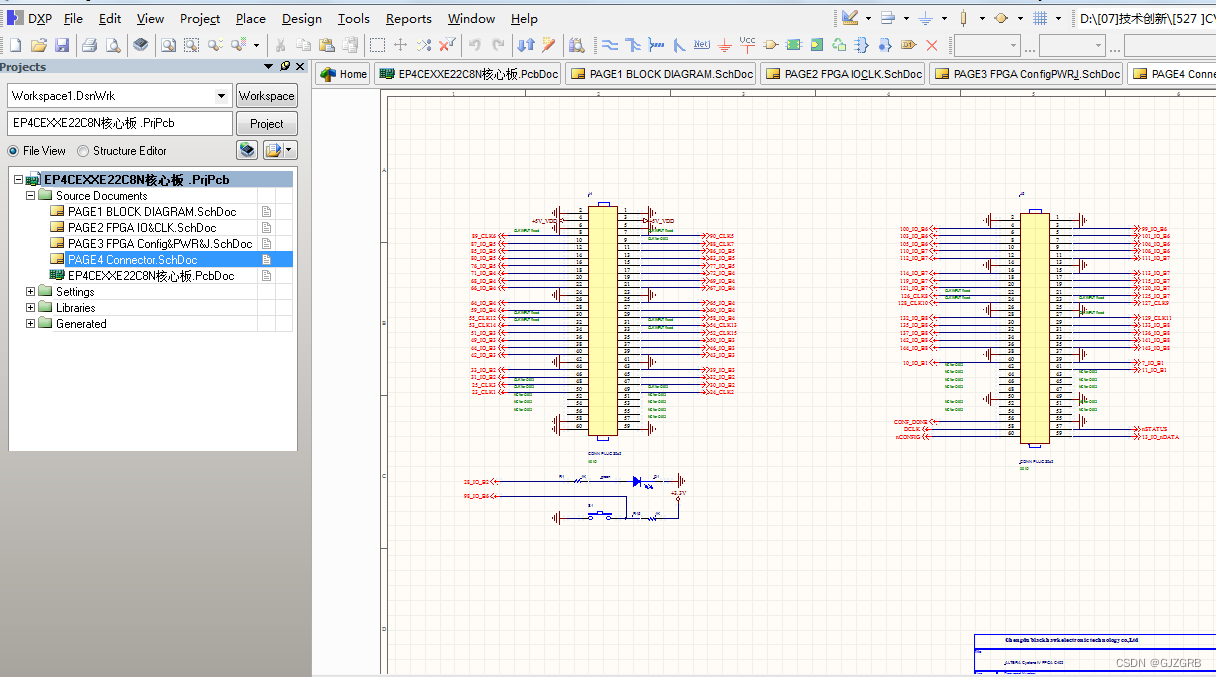Click the Print icon in toolbar

coord(90,45)
